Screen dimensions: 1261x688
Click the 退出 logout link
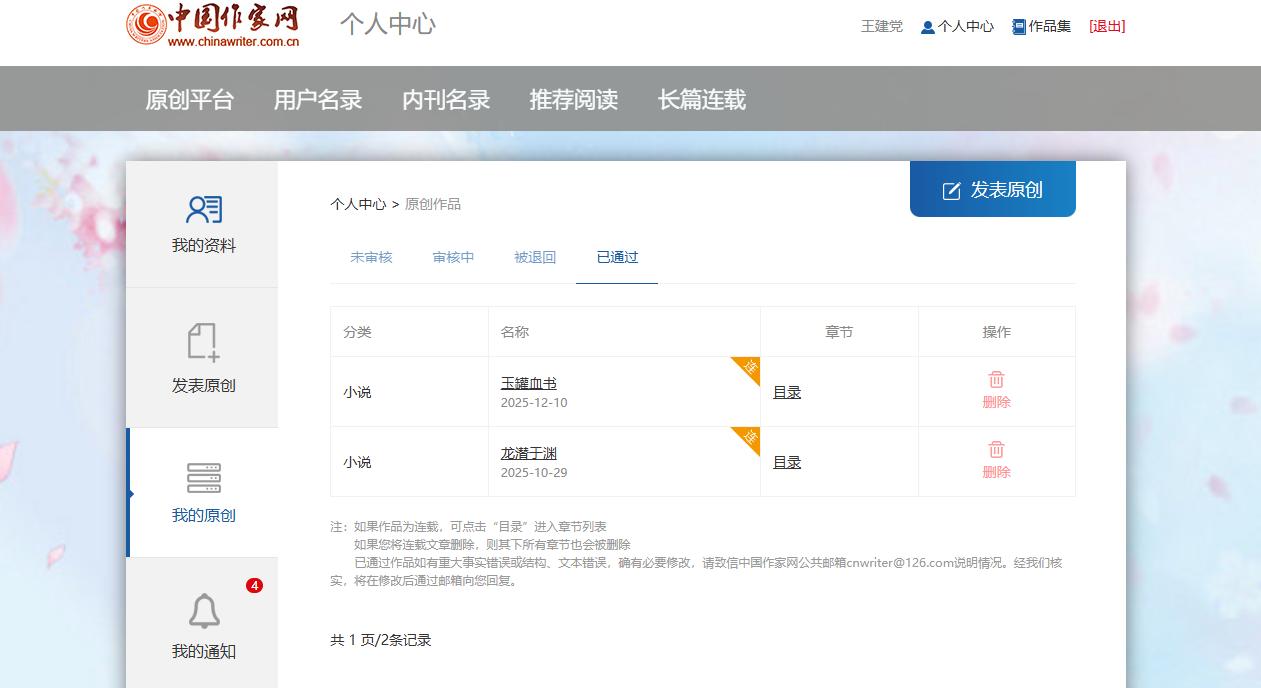coord(1107,26)
